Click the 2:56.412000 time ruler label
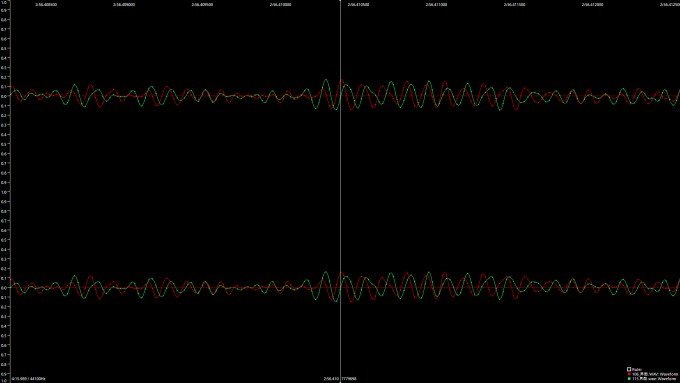Viewport: 680px width, 383px height. click(592, 4)
